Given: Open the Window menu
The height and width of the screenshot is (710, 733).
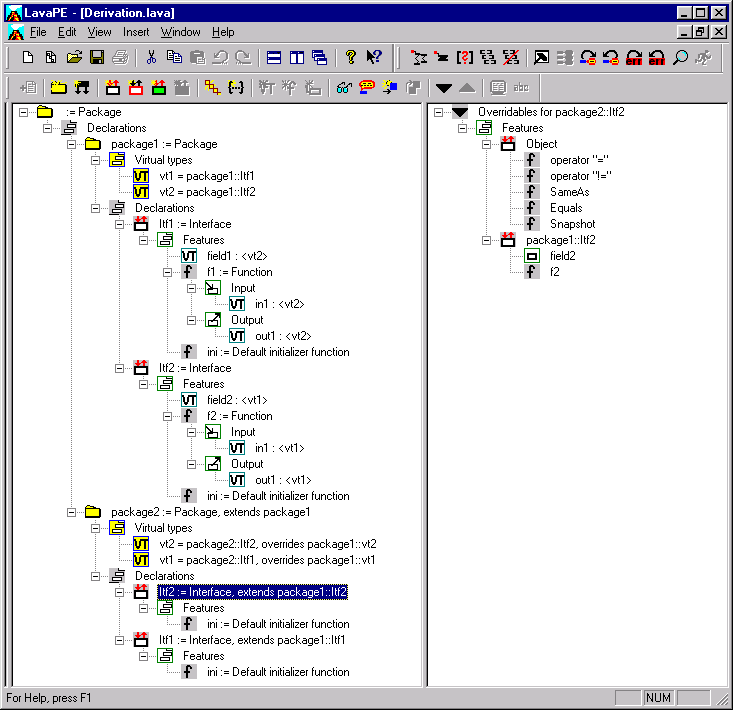Looking at the screenshot, I should pyautogui.click(x=180, y=32).
